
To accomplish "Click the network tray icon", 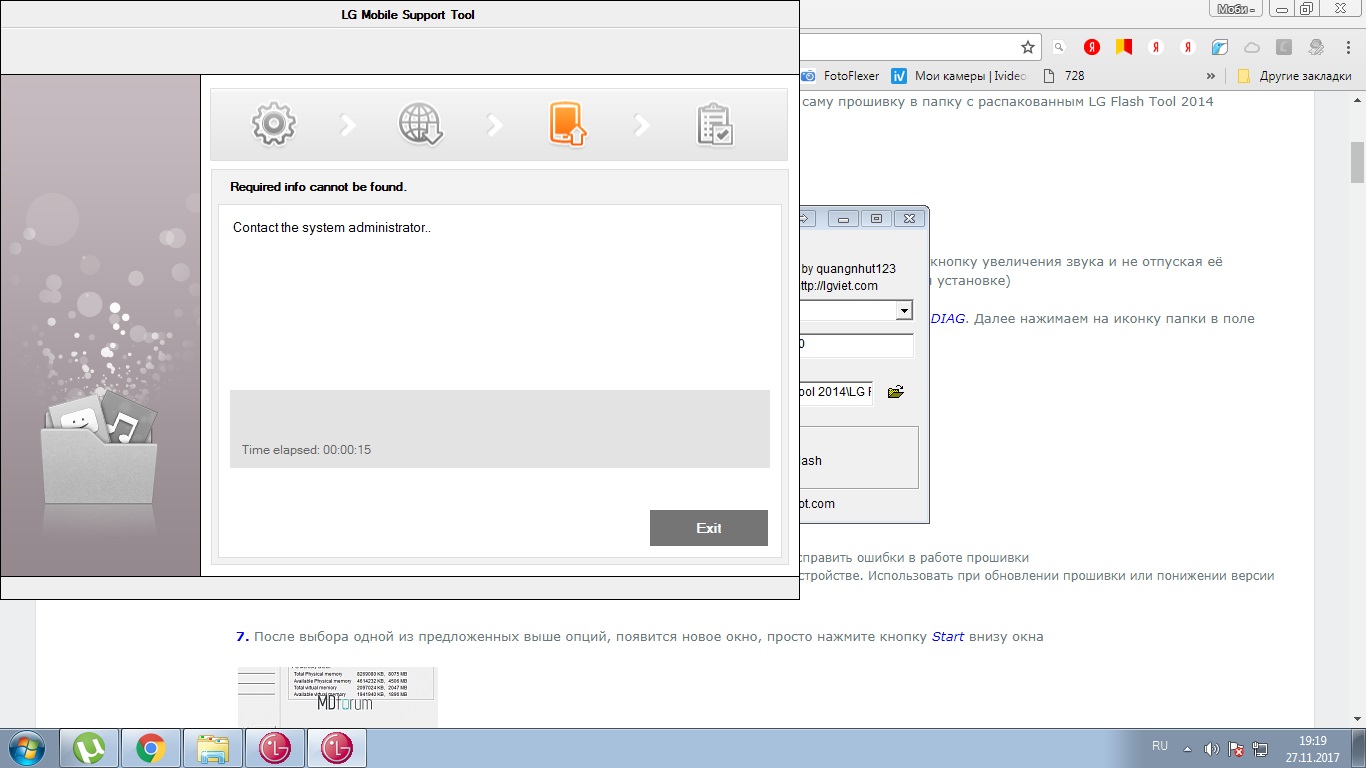I will point(1260,748).
